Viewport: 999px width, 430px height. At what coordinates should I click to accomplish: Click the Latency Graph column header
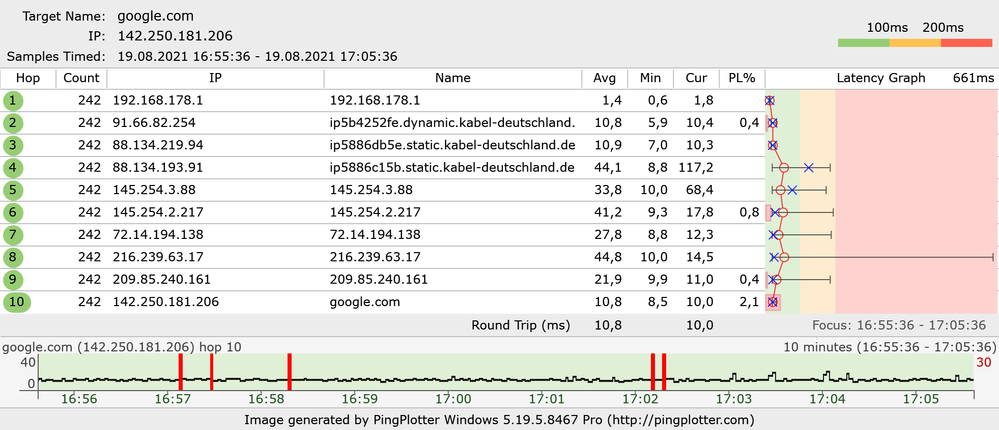880,78
